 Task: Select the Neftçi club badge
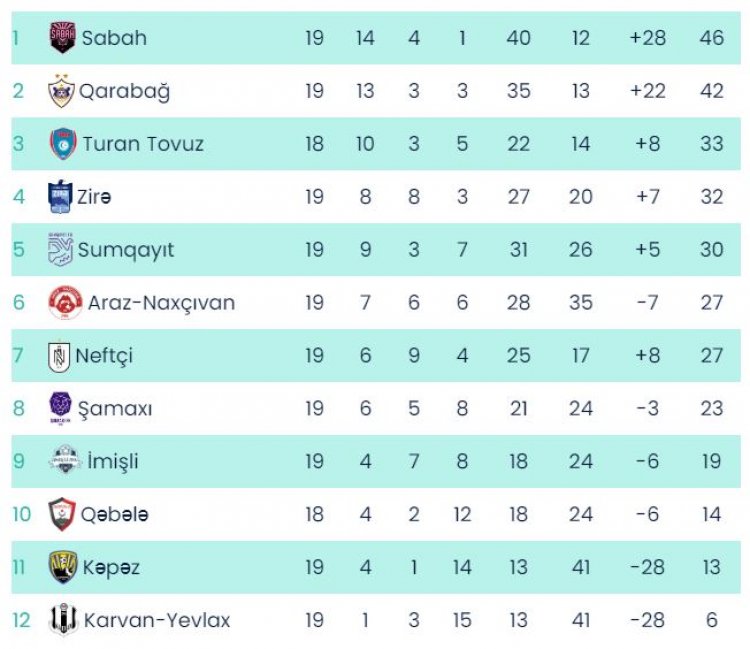60,355
